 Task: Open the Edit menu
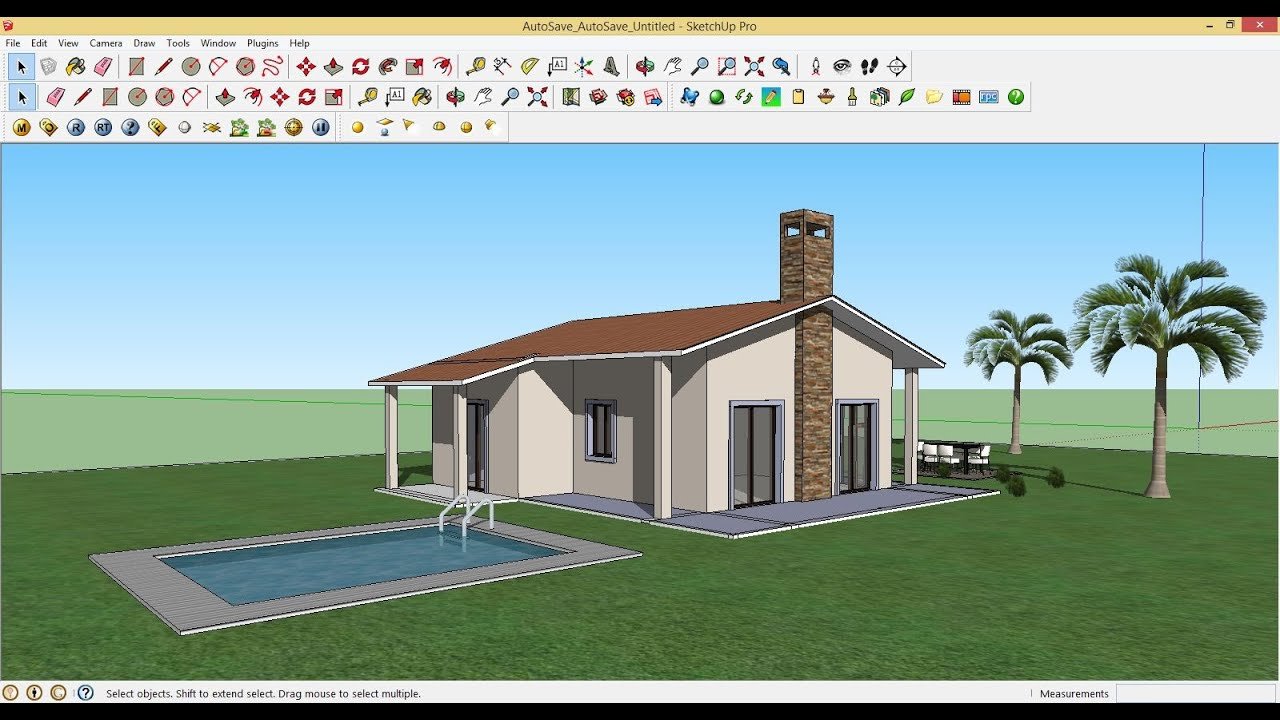pos(39,43)
